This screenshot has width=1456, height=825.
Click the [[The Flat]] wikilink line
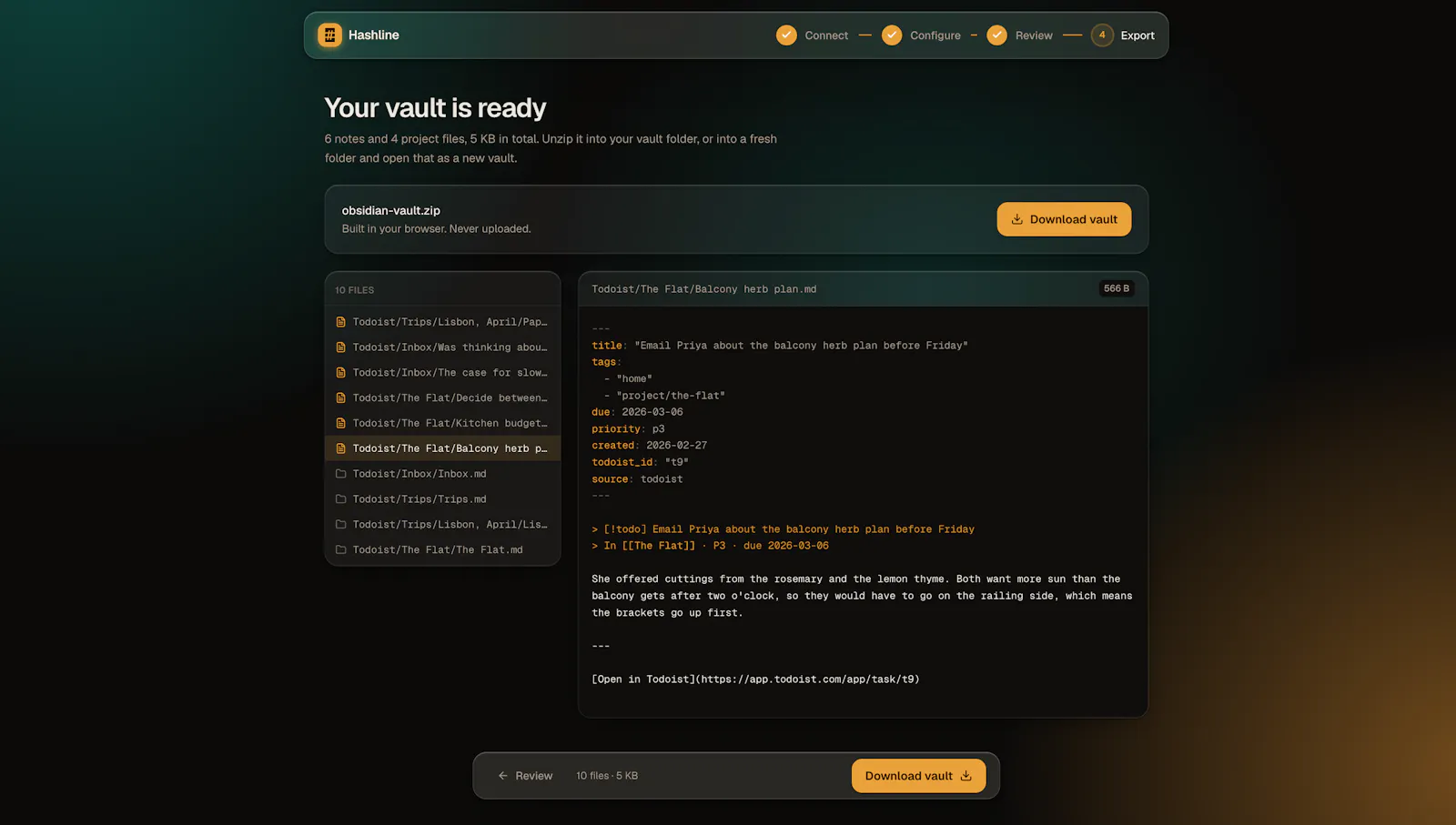pyautogui.click(x=710, y=546)
